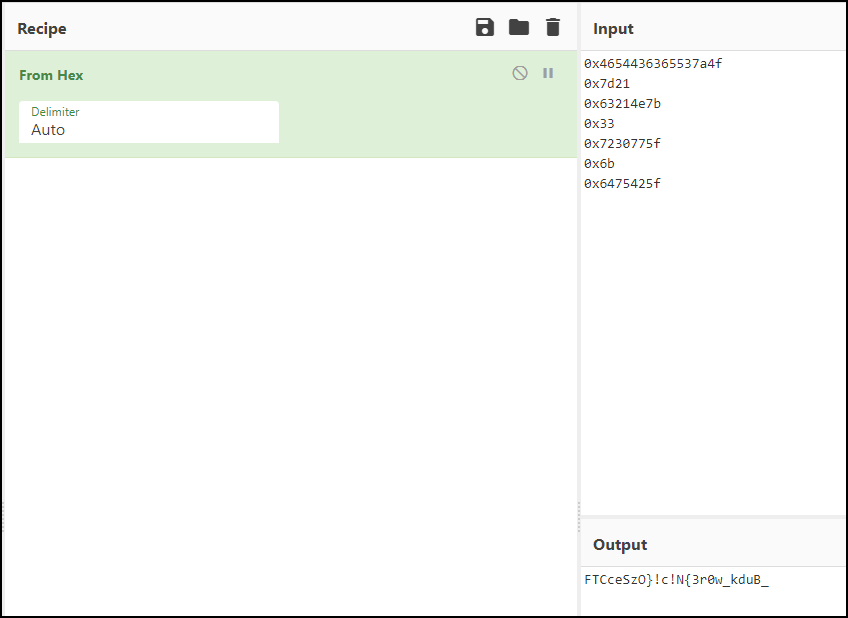Screen dimensions: 848x618
Task: Toggle breakpoint on From Hex operation
Action: (x=548, y=73)
